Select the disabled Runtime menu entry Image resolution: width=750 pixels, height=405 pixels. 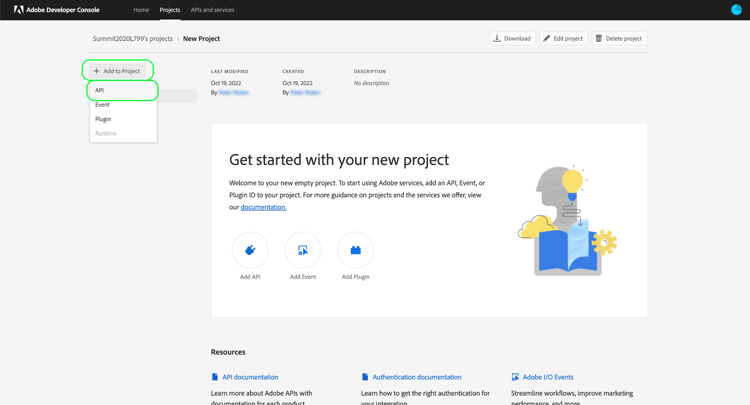[x=123, y=133]
